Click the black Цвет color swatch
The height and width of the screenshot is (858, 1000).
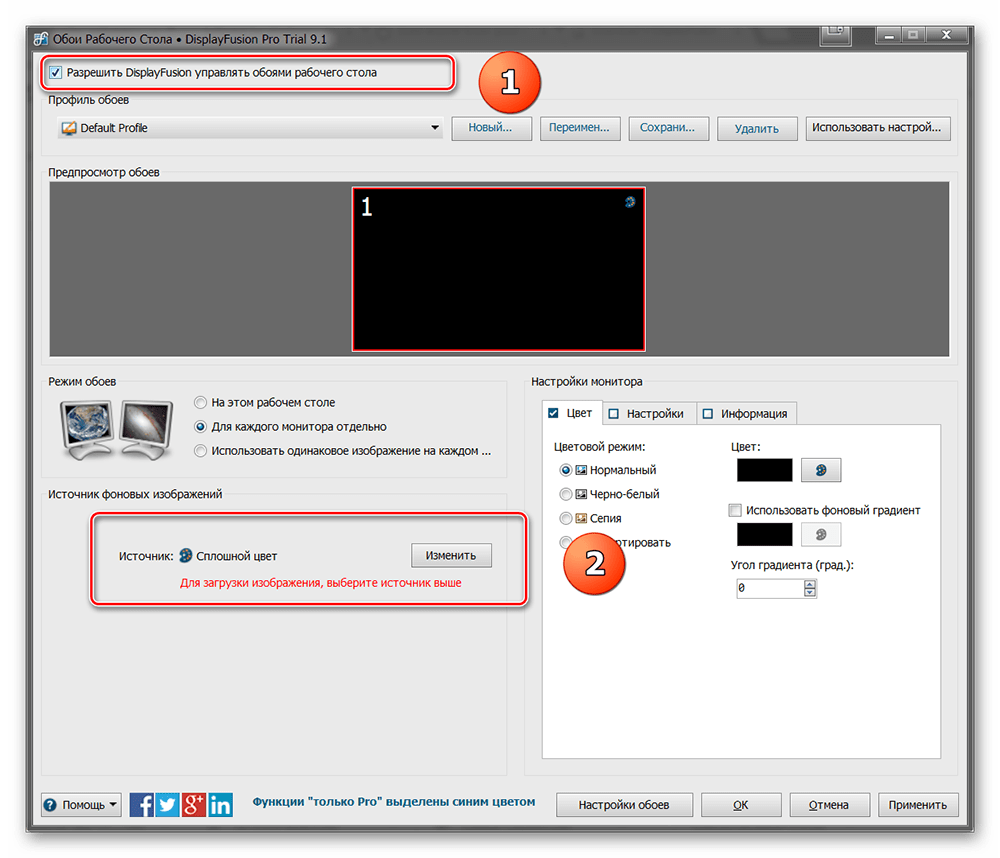pyautogui.click(x=764, y=470)
